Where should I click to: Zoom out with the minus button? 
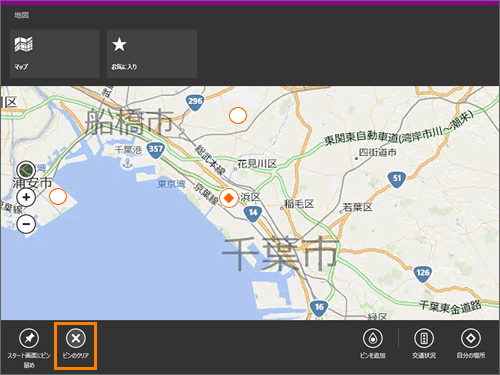26,224
